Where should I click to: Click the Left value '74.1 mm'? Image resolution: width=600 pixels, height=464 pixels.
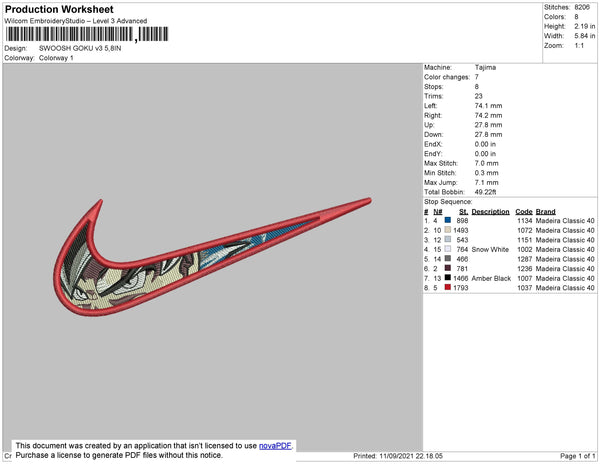click(488, 106)
